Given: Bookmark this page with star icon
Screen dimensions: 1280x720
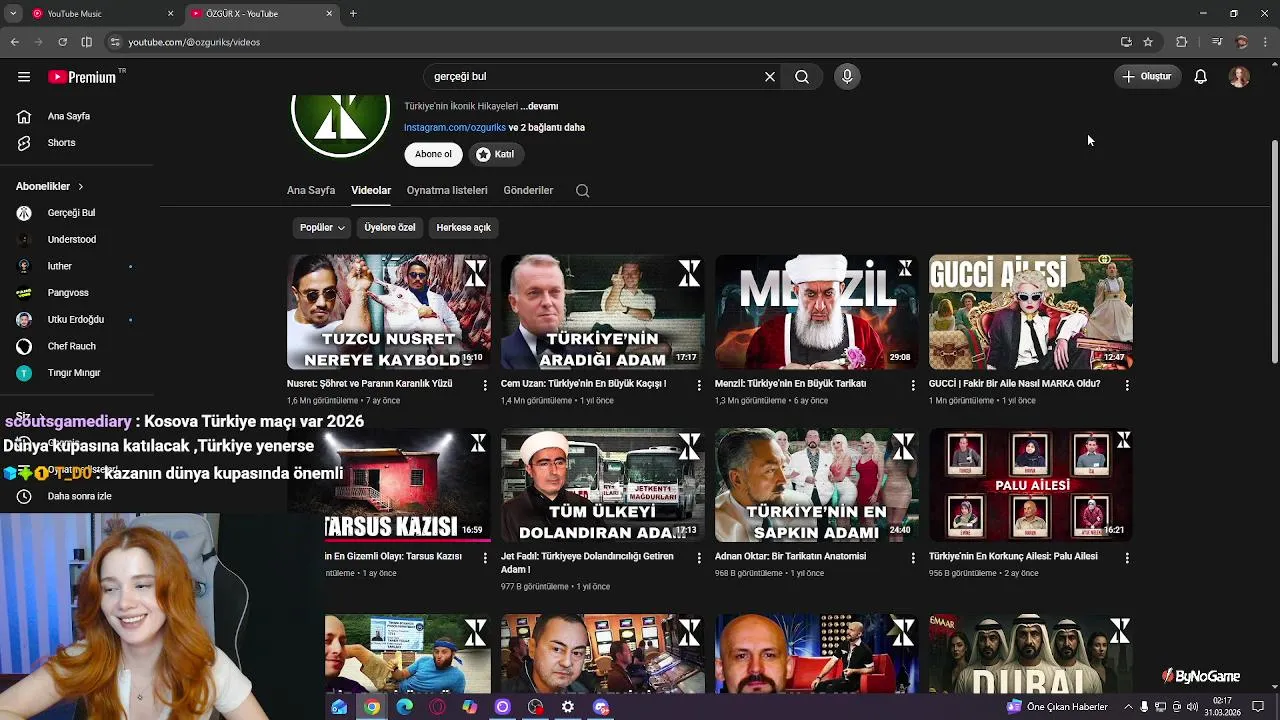Looking at the screenshot, I should (x=1148, y=42).
